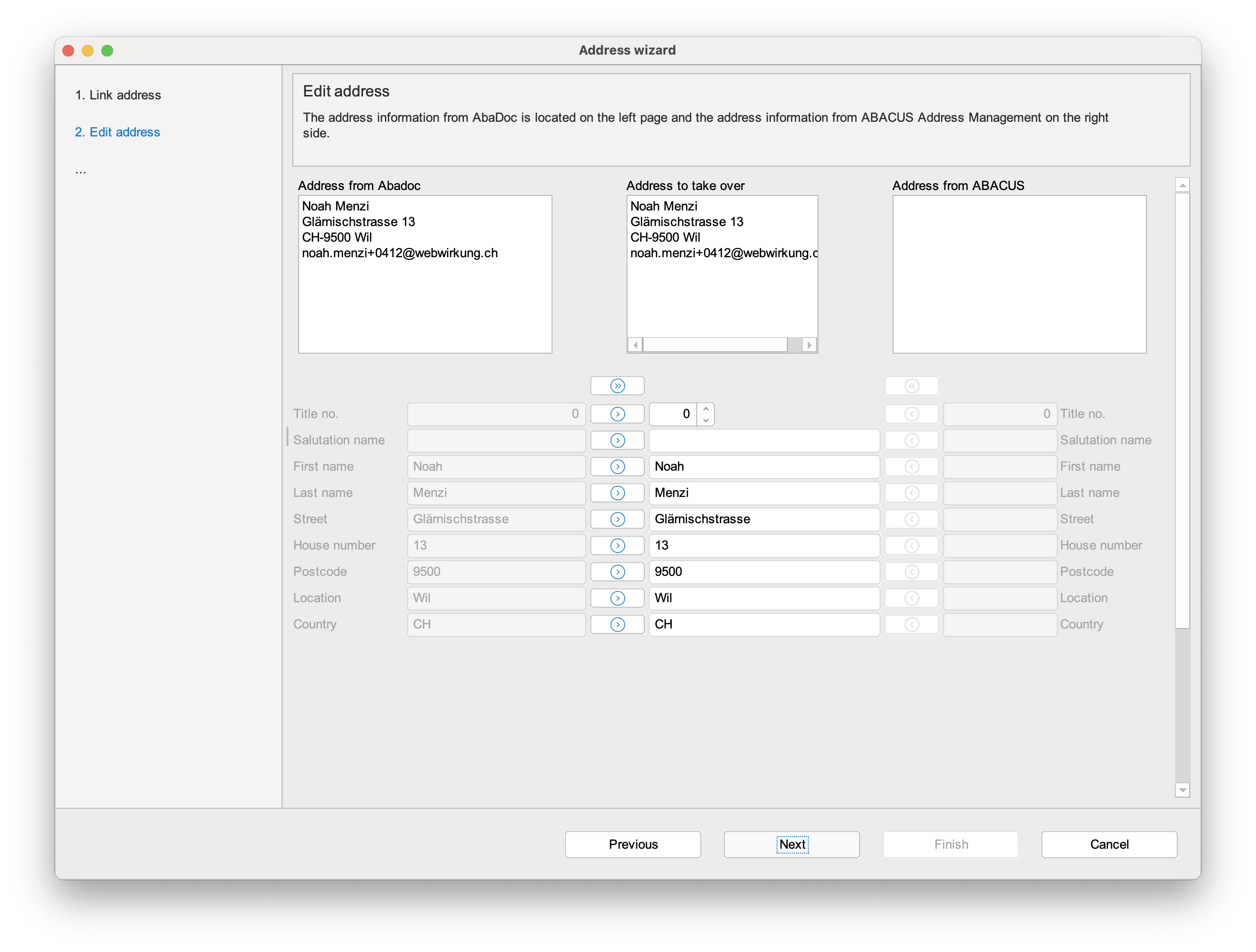This screenshot has width=1256, height=952.
Task: Copy House number 13 via arrow
Action: point(617,546)
